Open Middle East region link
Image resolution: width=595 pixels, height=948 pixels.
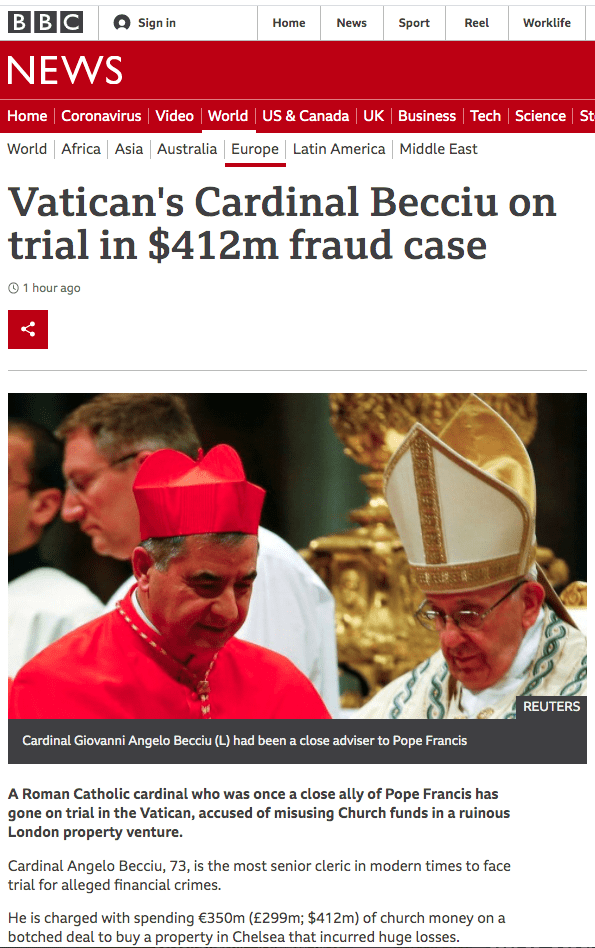tap(438, 149)
